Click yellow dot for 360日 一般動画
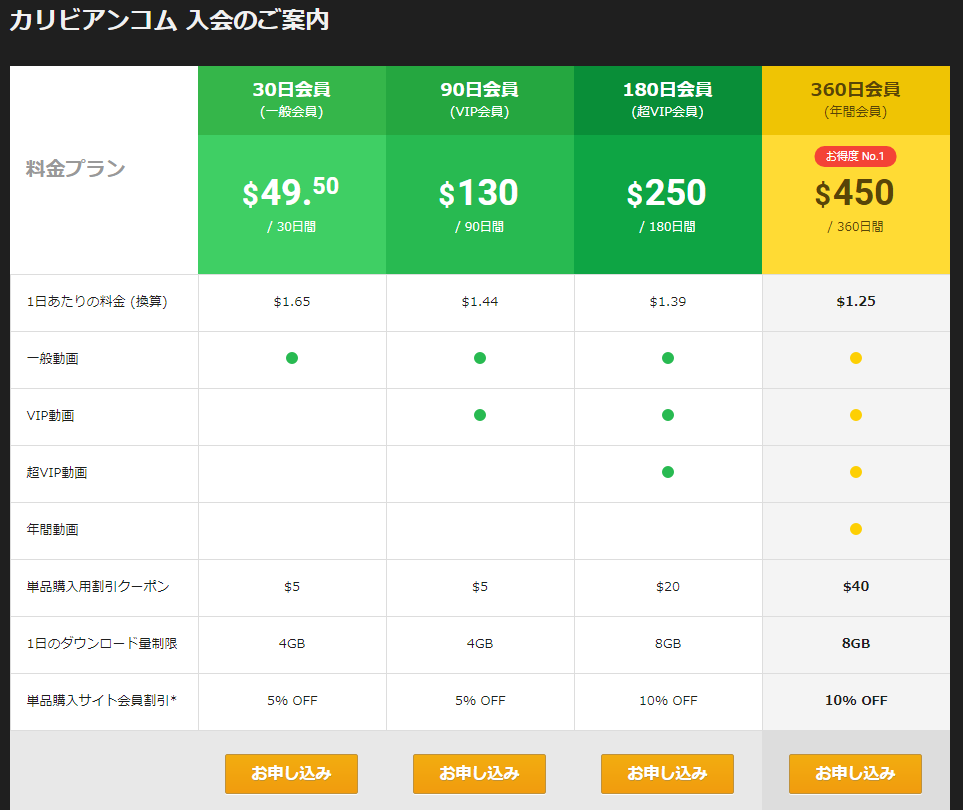This screenshot has width=963, height=810. 856,358
